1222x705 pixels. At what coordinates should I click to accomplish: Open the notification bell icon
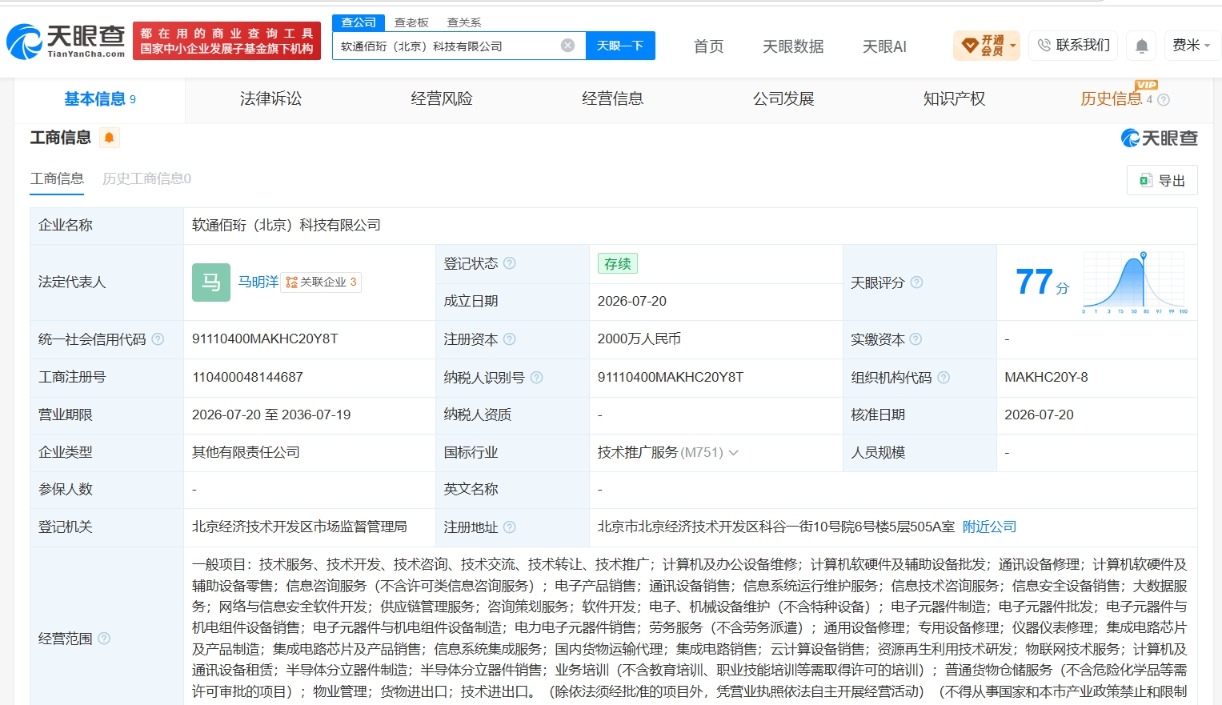(x=1141, y=45)
